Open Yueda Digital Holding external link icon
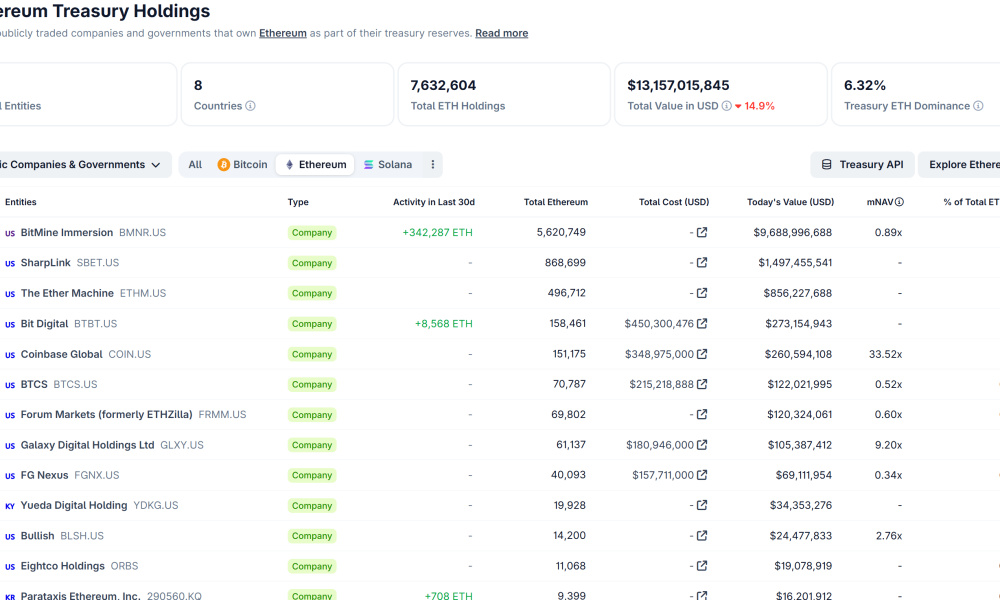The width and height of the screenshot is (1000, 600). pyautogui.click(x=702, y=505)
